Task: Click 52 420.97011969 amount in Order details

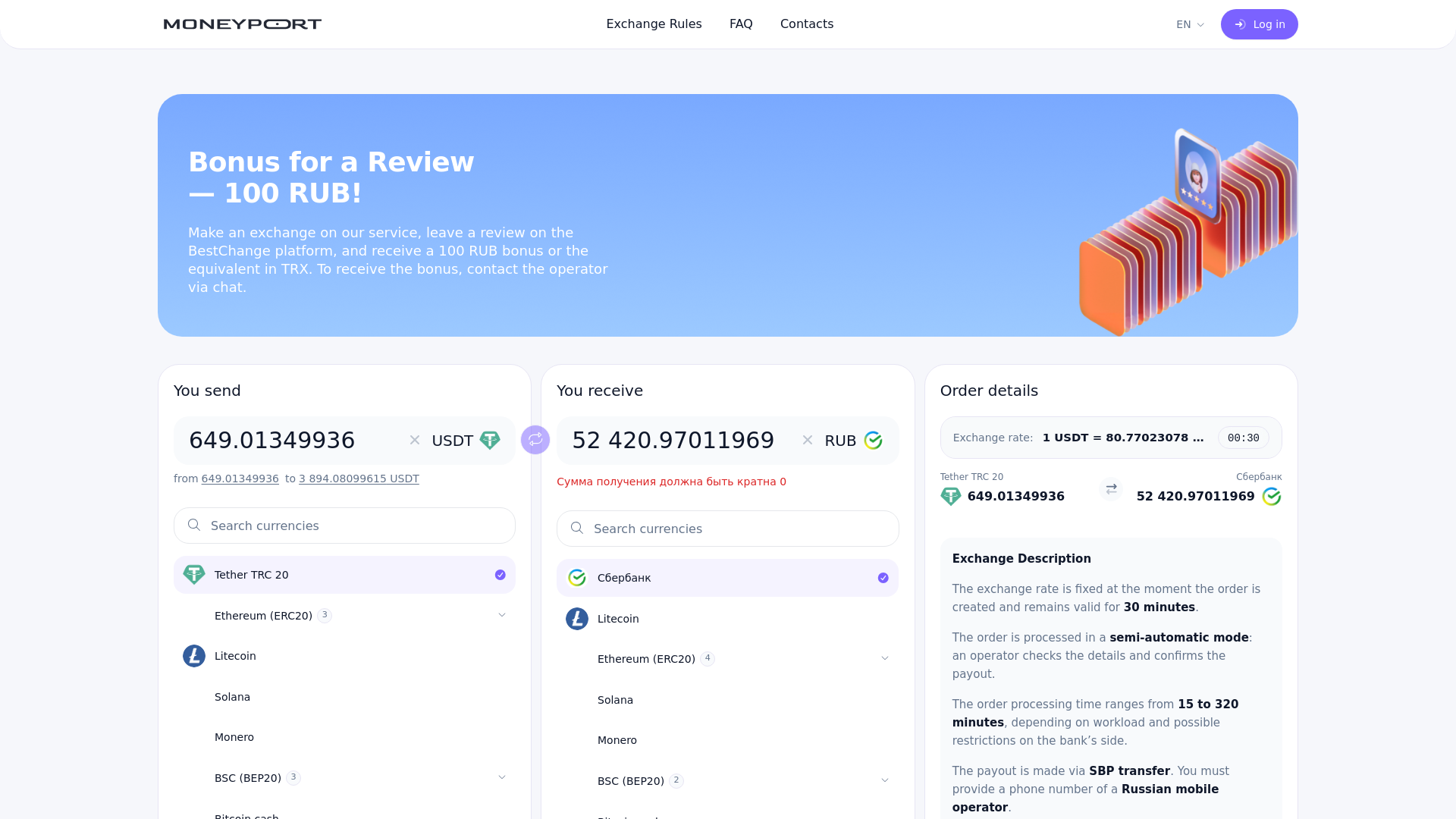Action: pos(1196,497)
